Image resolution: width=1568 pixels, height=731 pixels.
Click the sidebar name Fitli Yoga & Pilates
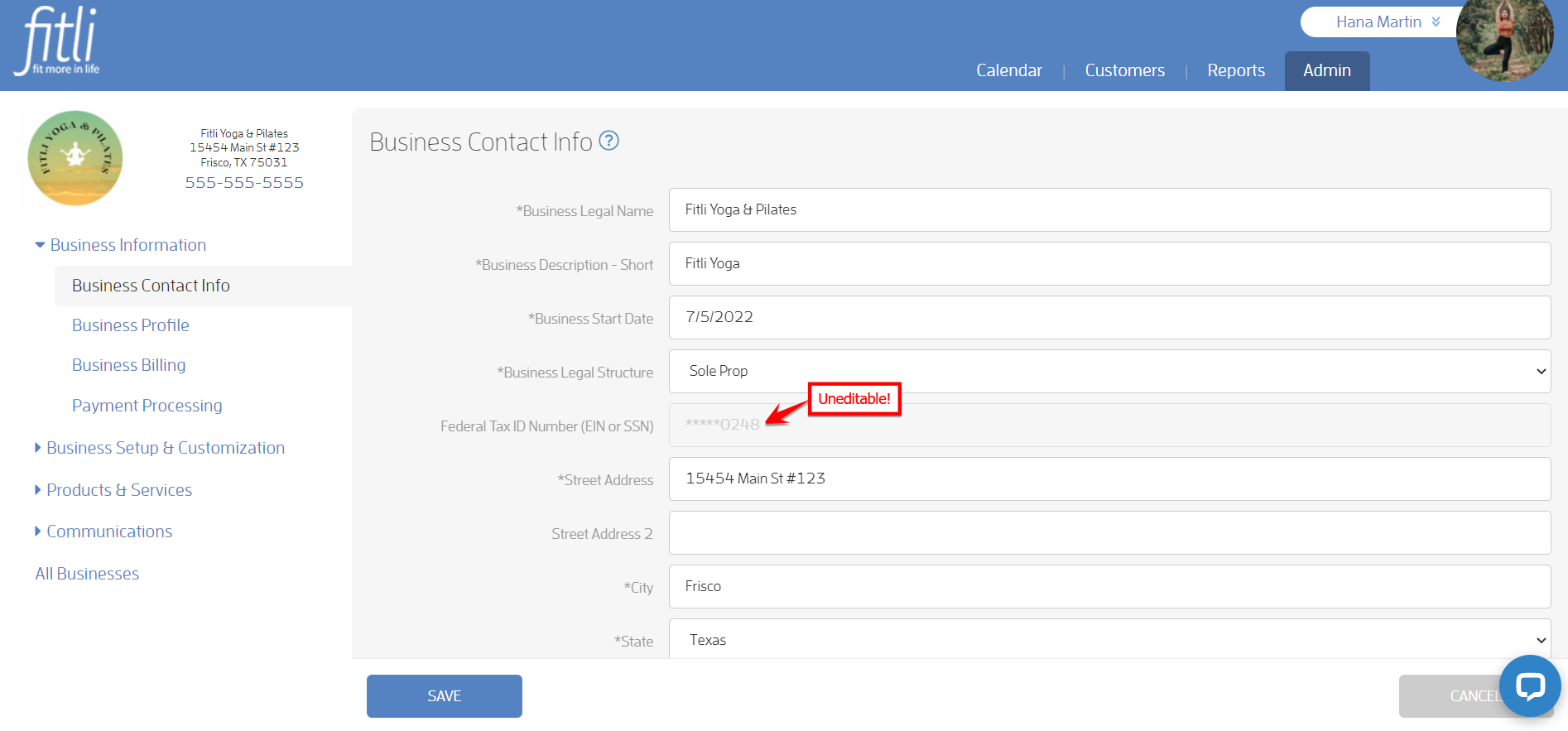pyautogui.click(x=244, y=133)
